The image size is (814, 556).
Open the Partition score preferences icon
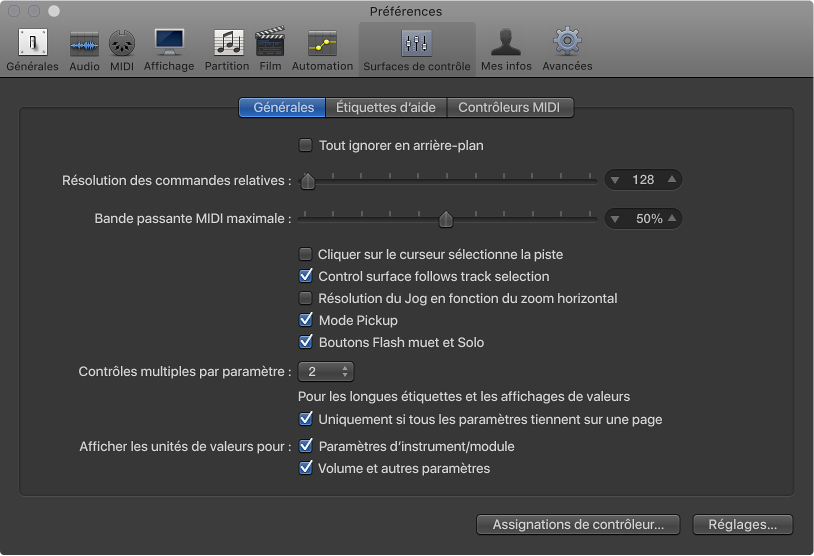pyautogui.click(x=227, y=44)
